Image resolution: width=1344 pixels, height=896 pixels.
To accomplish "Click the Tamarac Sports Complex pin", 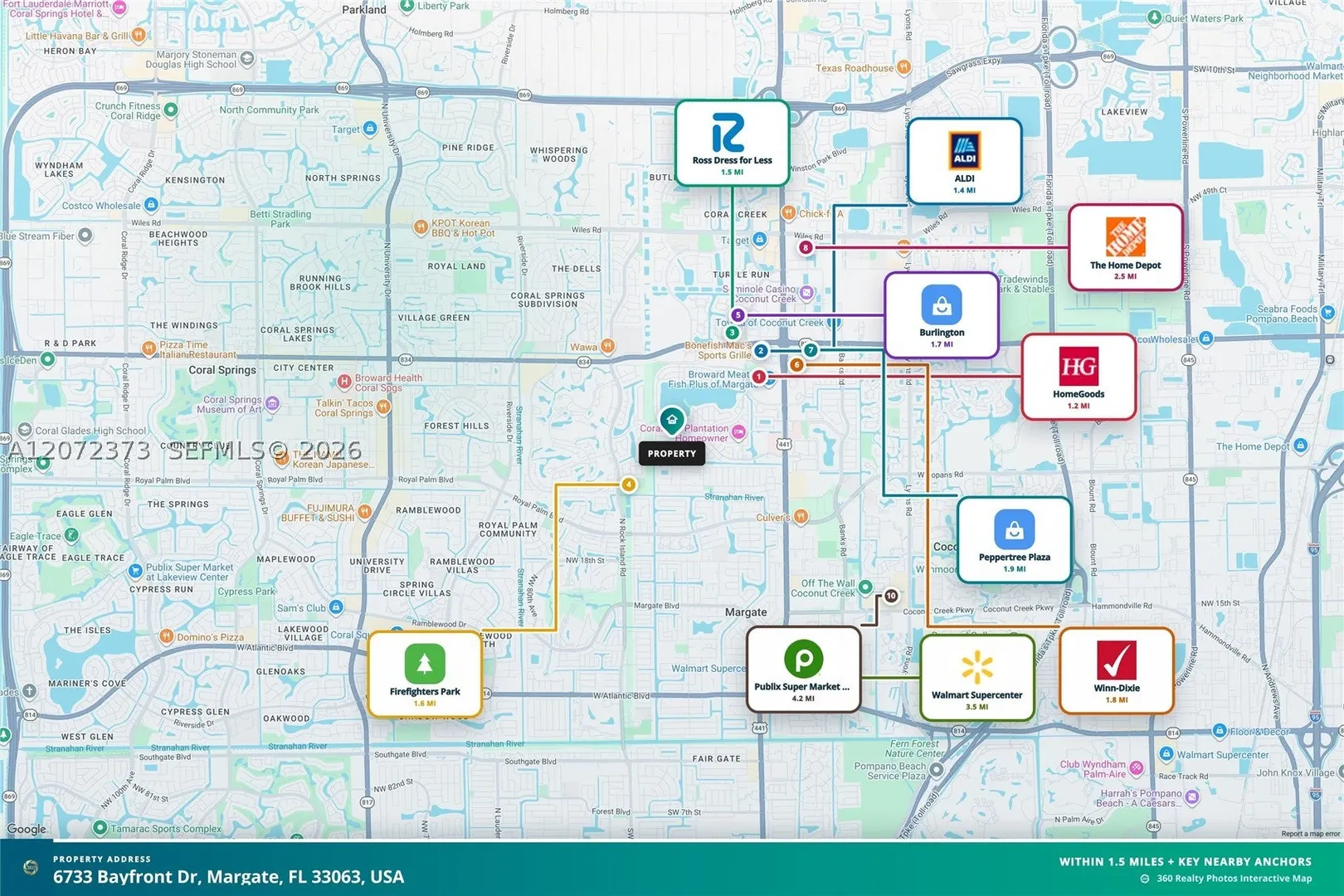I will click(x=100, y=827).
